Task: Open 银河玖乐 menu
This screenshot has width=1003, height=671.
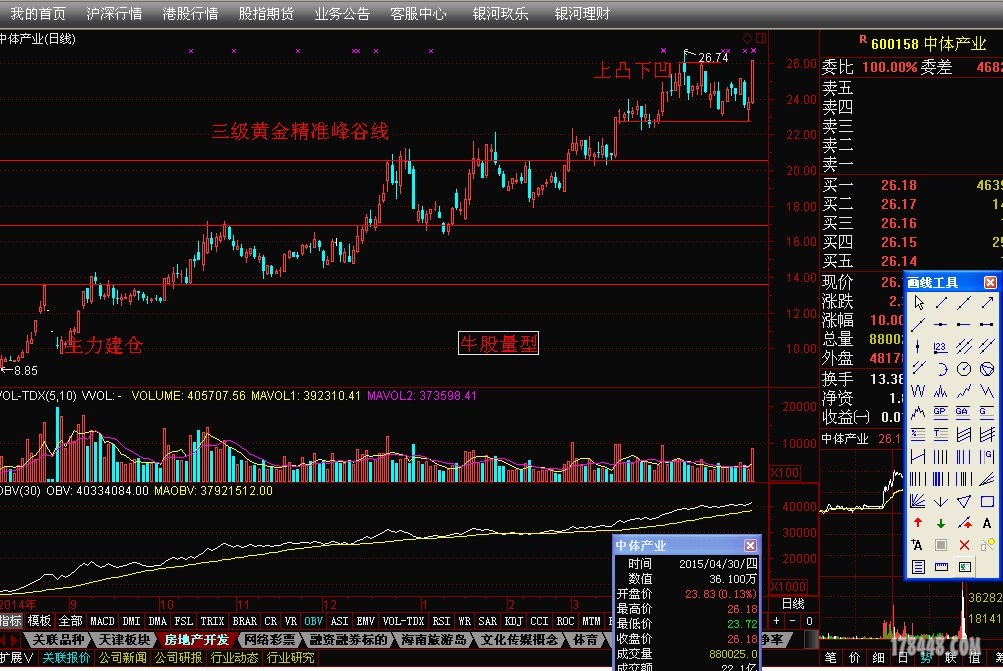Action: tap(500, 13)
